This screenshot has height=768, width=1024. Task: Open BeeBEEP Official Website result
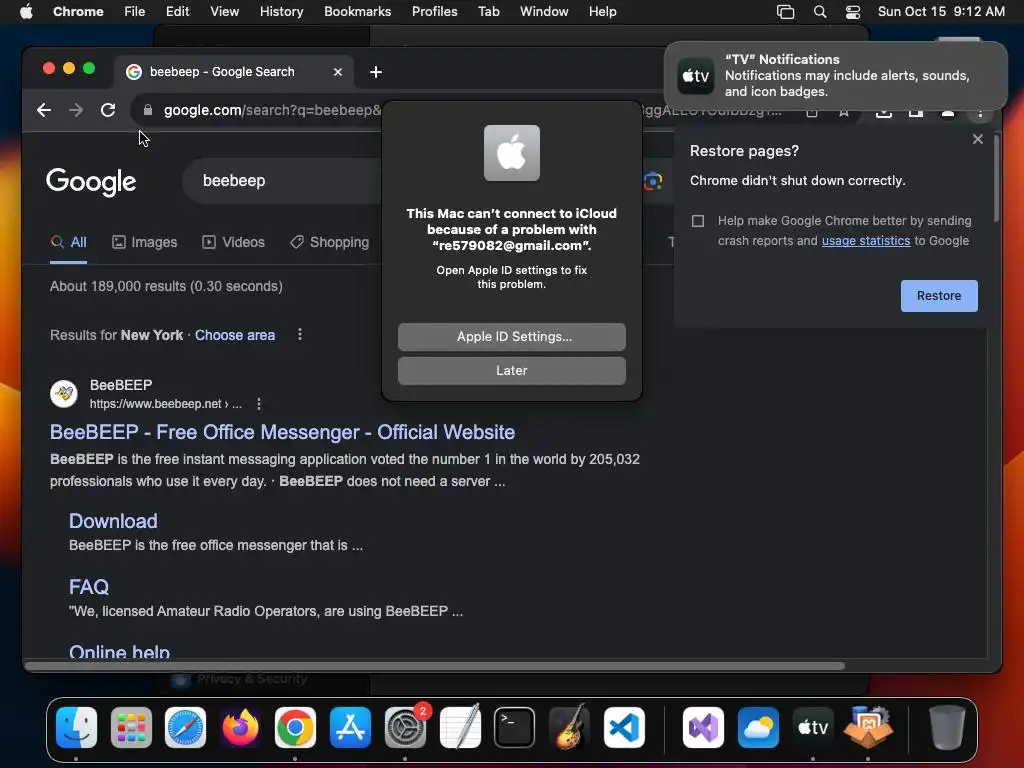coord(282,432)
